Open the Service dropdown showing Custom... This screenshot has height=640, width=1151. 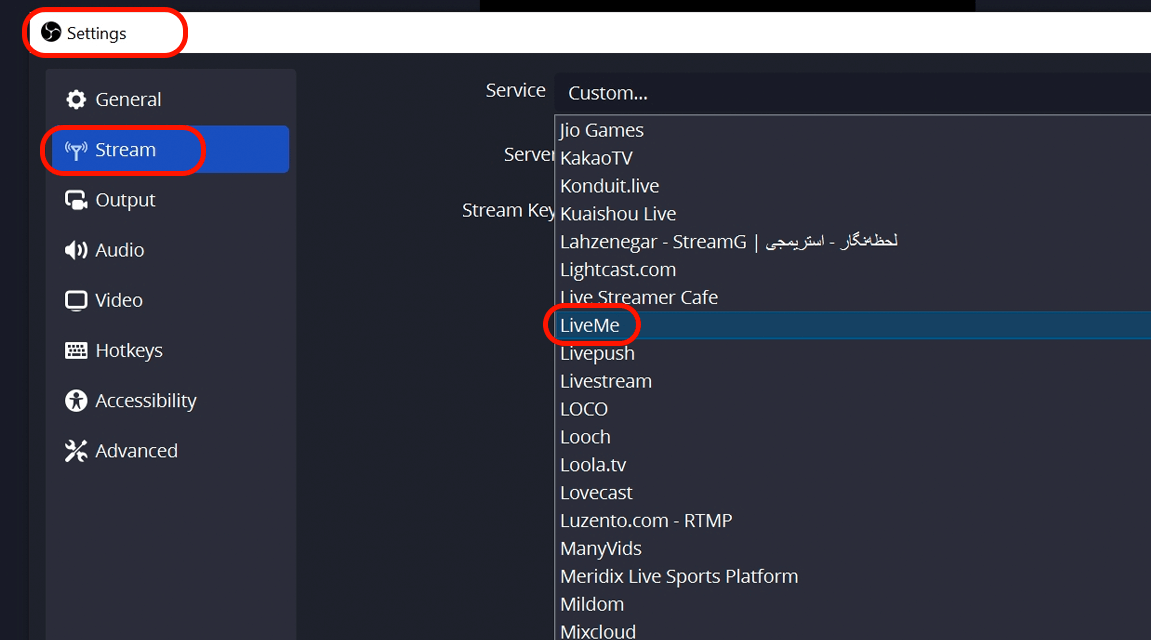click(850, 93)
